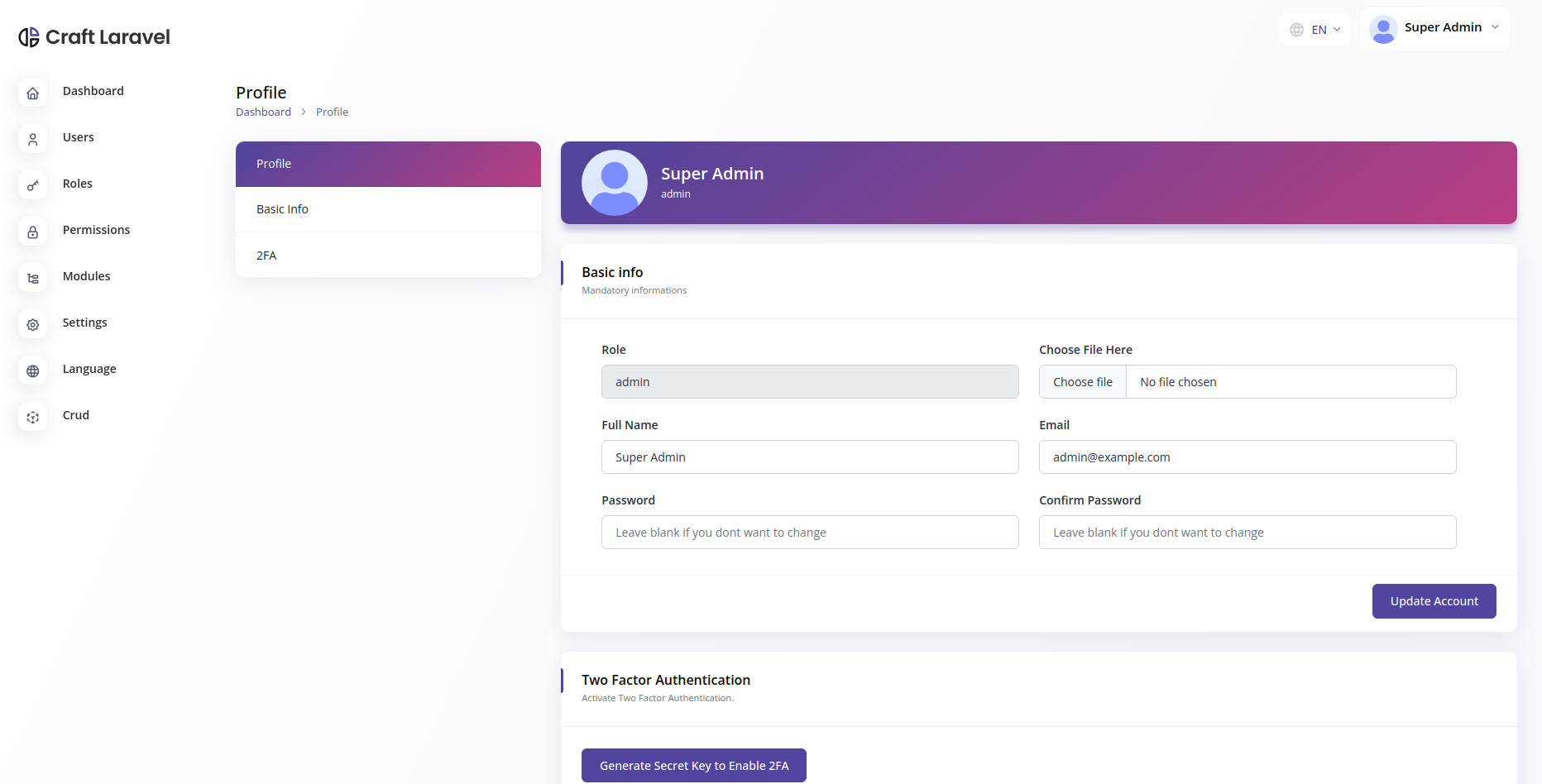Click the Dashboard home icon

click(x=33, y=93)
